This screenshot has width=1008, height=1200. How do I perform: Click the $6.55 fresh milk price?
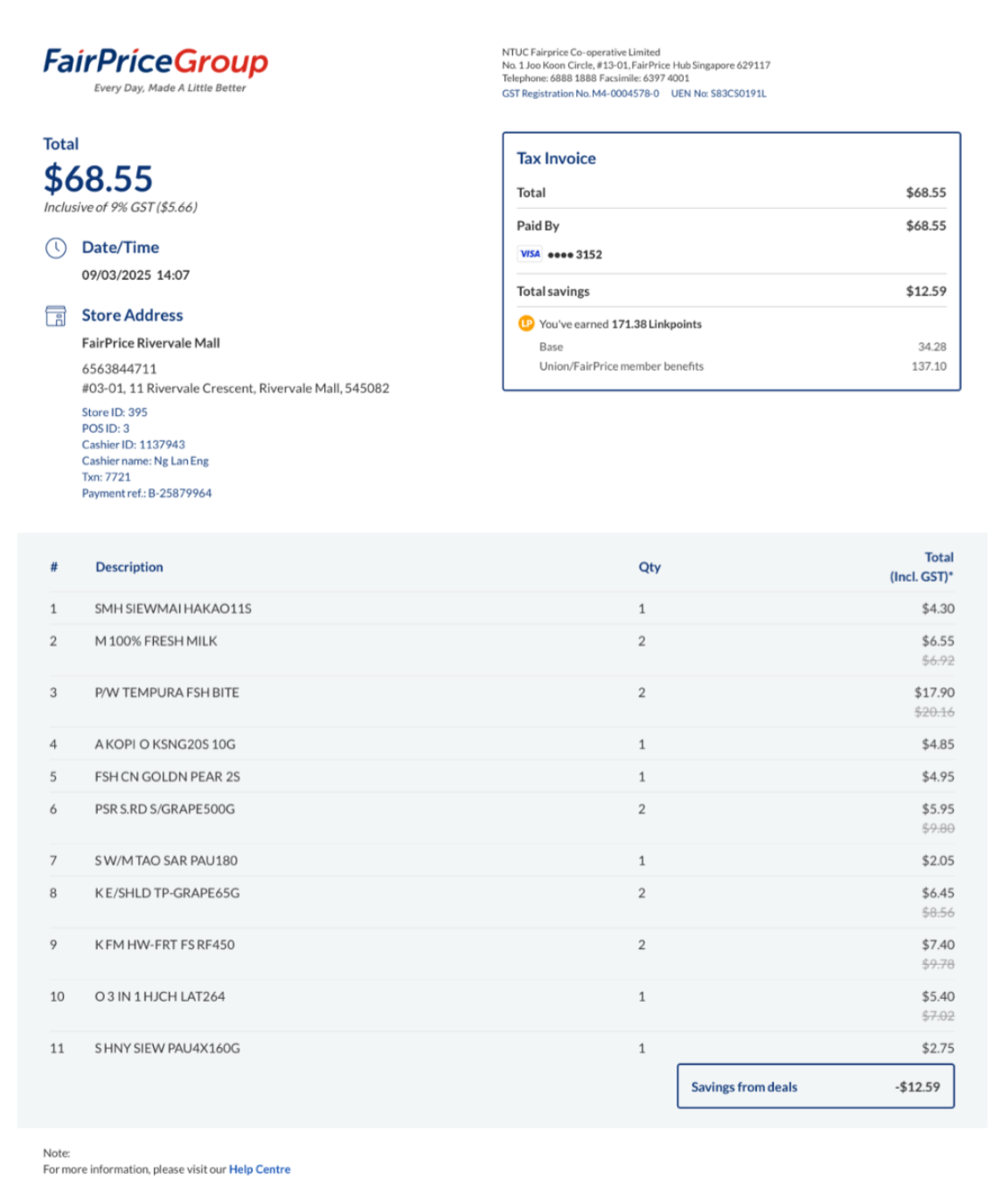938,641
